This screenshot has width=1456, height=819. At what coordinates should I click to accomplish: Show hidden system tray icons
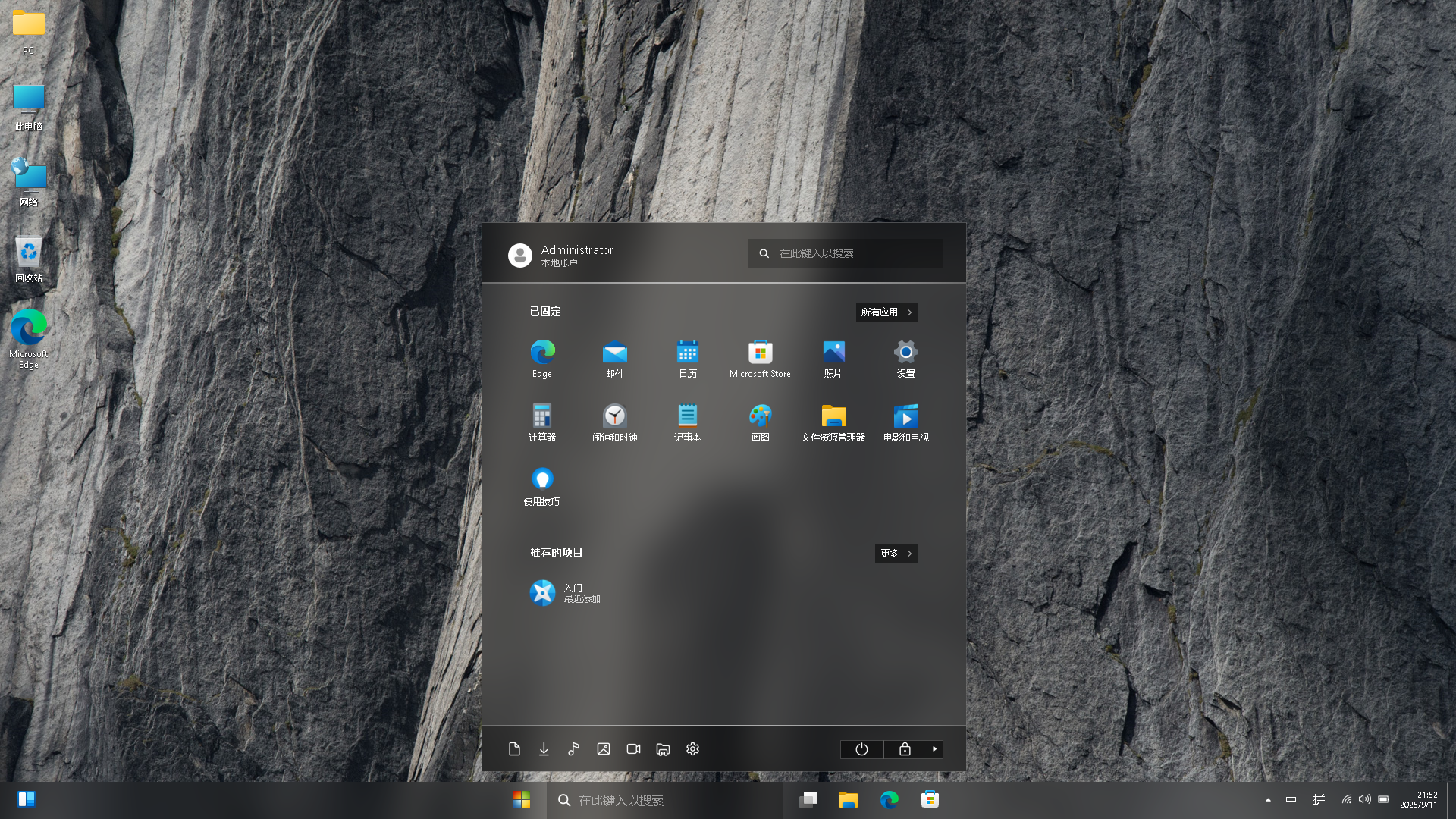pyautogui.click(x=1268, y=800)
